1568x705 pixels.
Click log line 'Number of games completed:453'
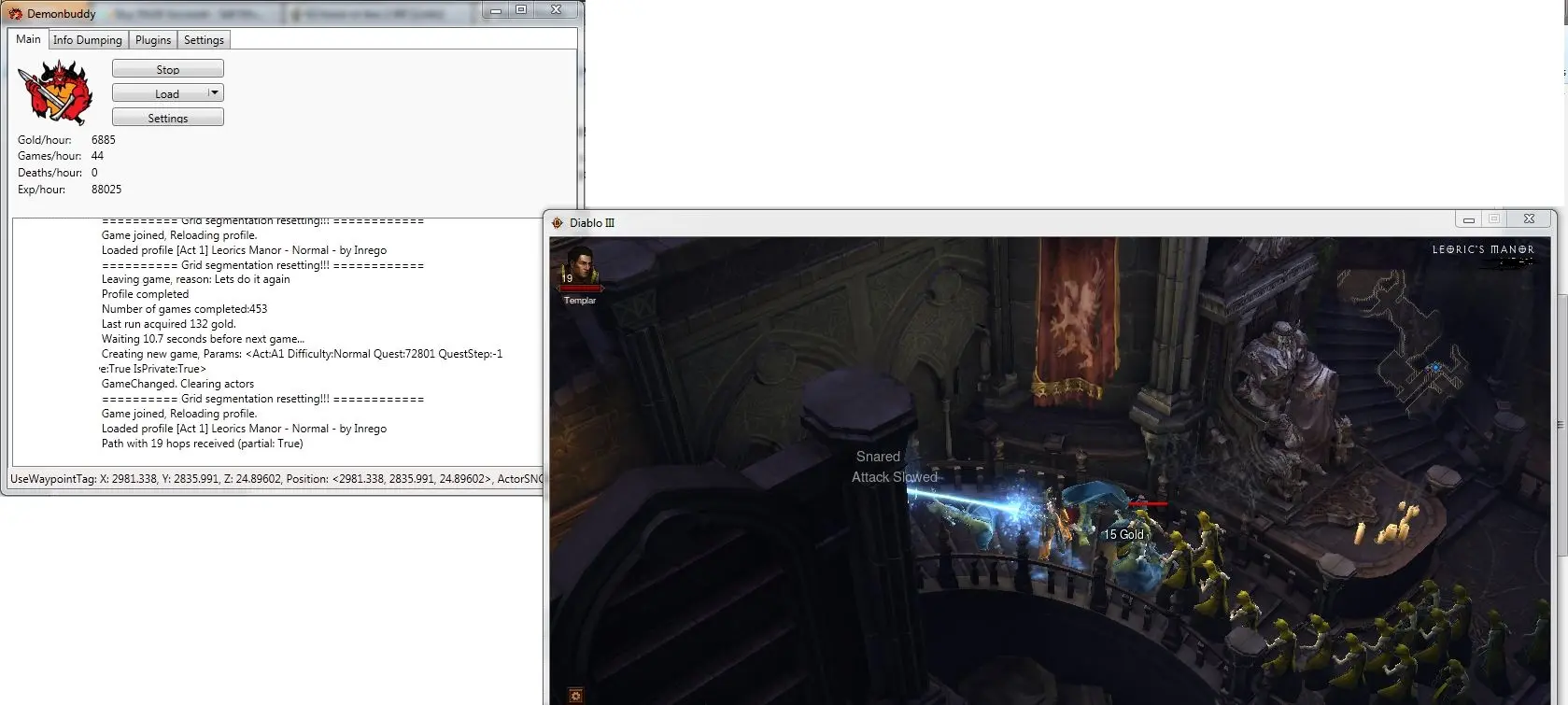[x=184, y=309]
